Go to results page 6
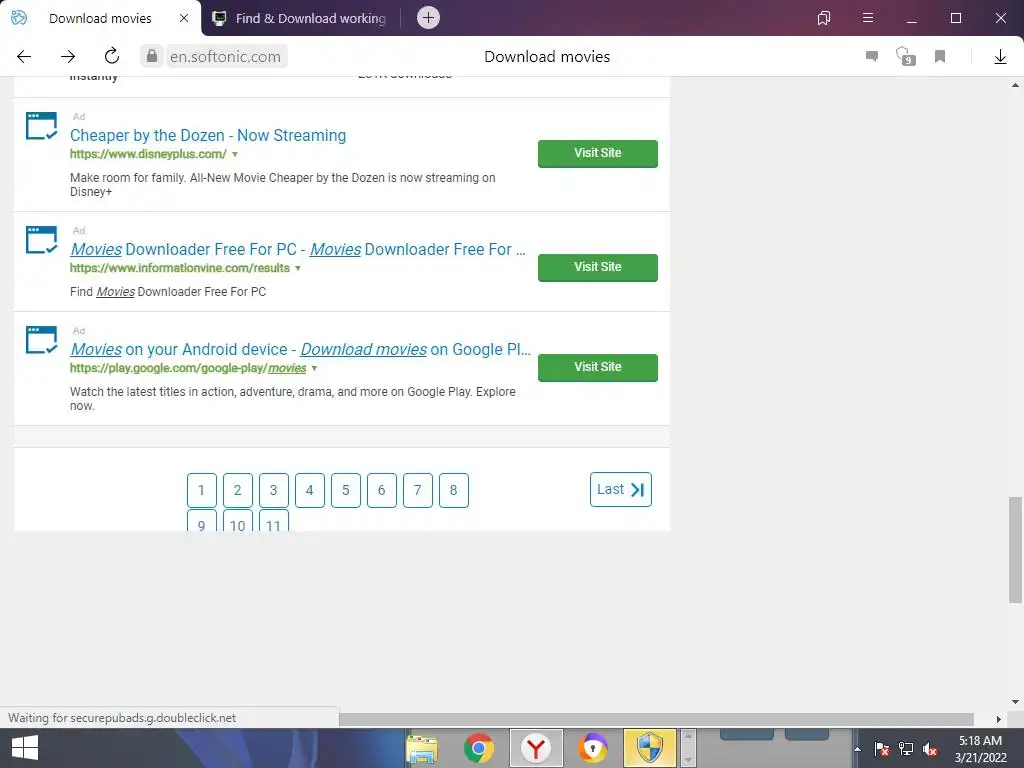The image size is (1024, 768). pyautogui.click(x=382, y=490)
